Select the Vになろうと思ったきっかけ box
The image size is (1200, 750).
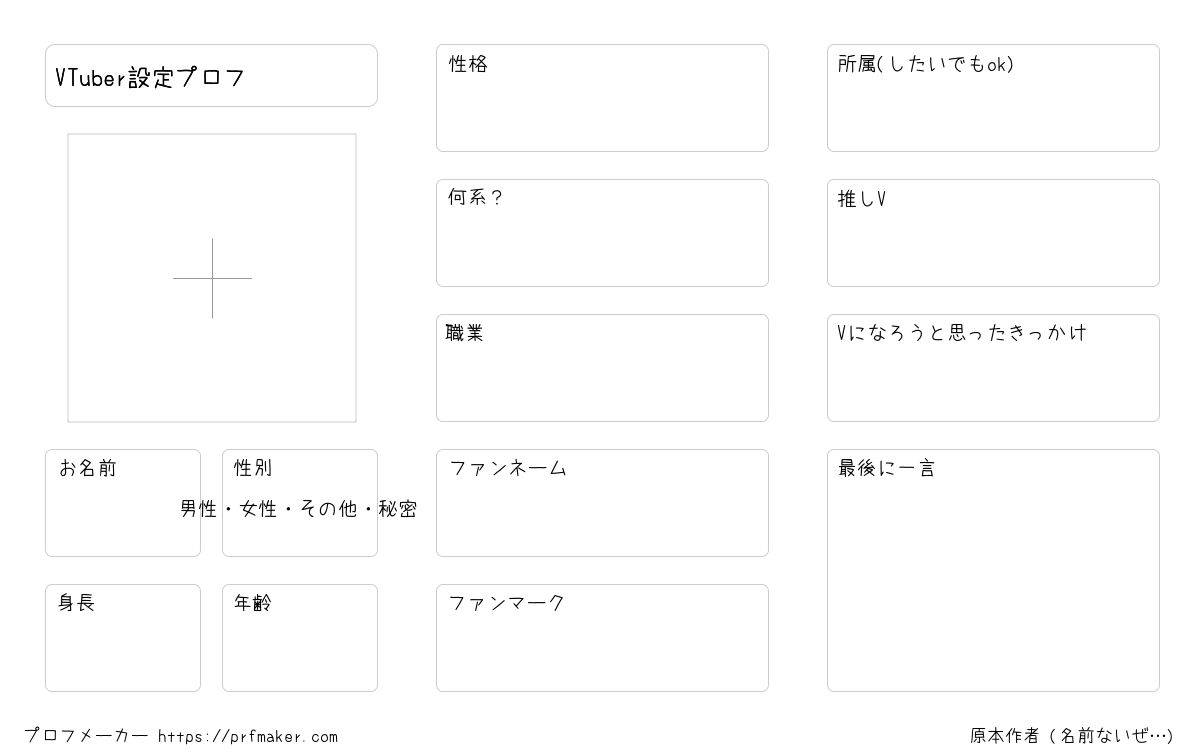coord(993,368)
